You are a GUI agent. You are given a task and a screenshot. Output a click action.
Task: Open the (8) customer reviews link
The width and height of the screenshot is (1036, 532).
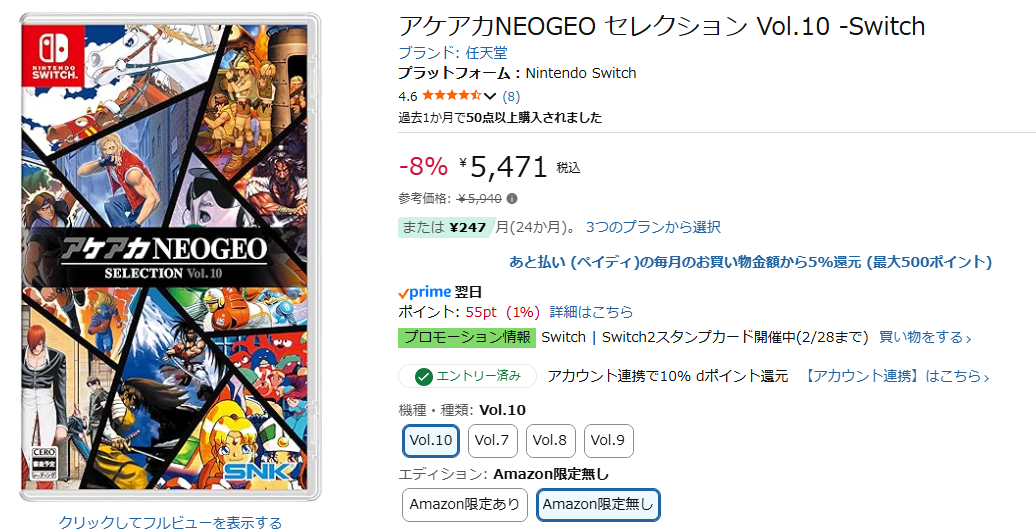tap(511, 96)
